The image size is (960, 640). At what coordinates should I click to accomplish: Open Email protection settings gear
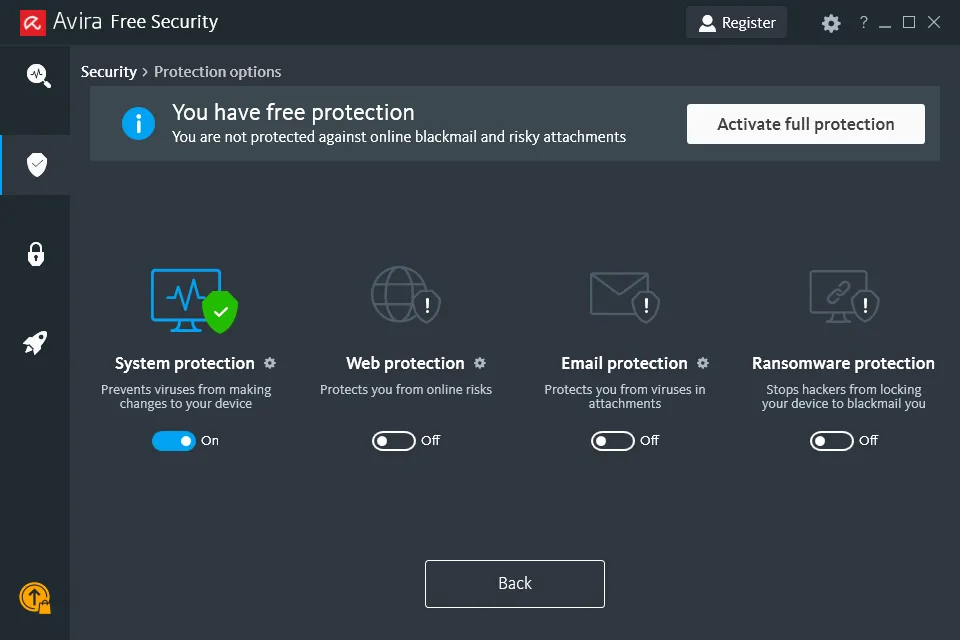pyautogui.click(x=703, y=364)
